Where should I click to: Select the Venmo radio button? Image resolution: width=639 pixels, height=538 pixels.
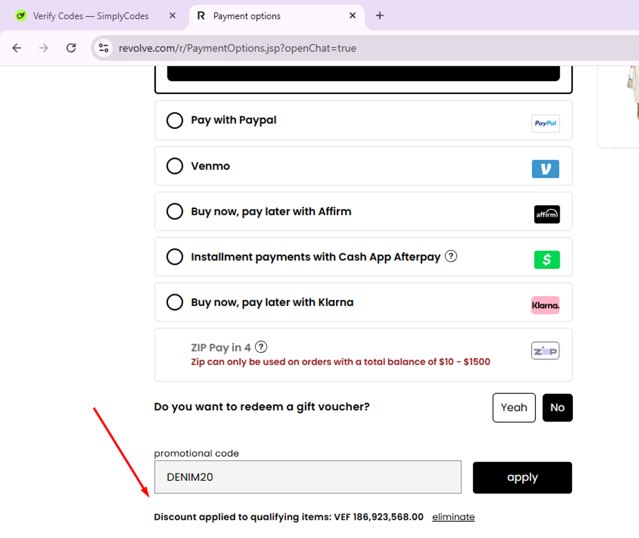174,166
